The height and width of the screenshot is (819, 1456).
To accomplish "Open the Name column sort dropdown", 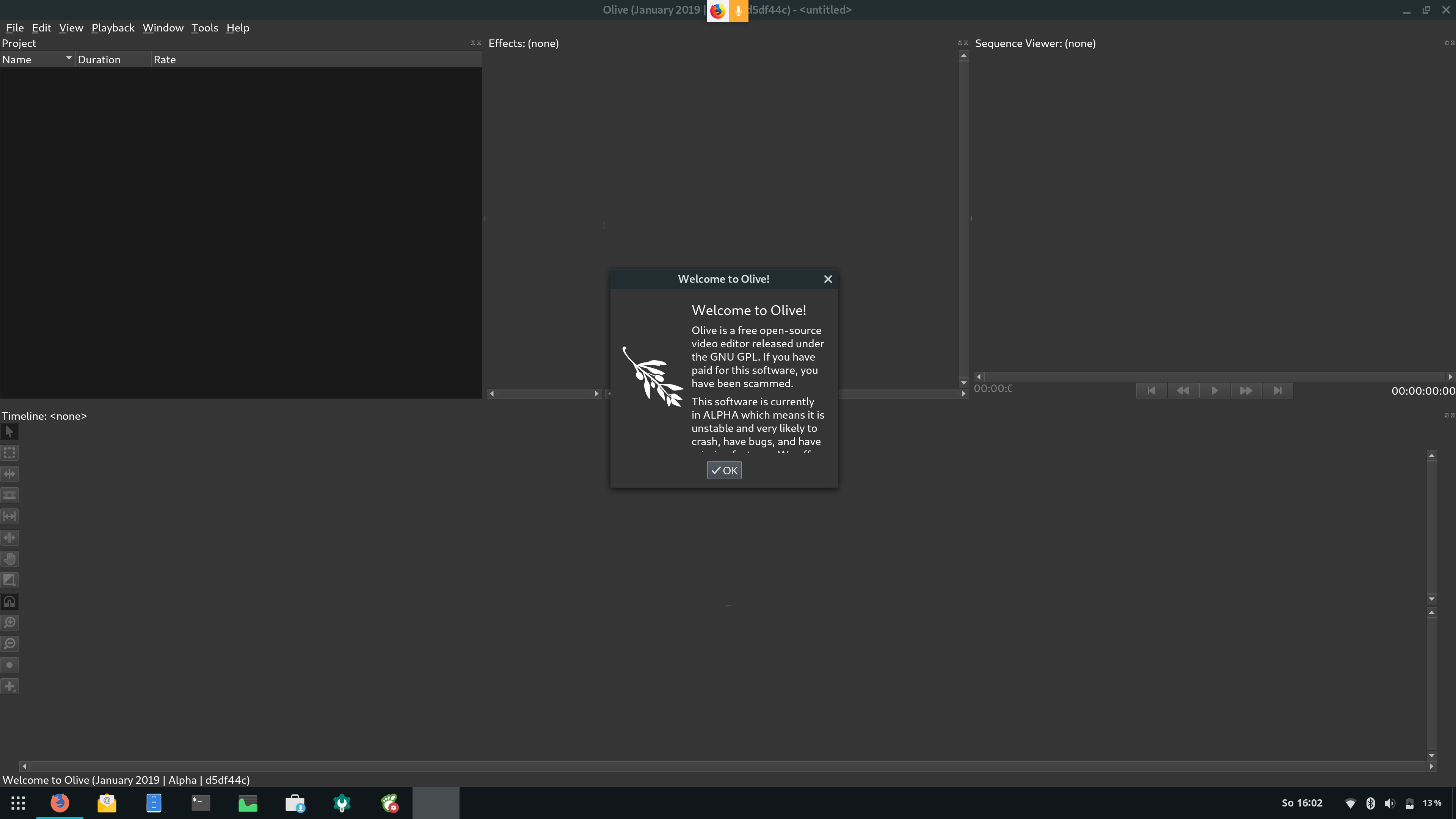I will coord(68,58).
